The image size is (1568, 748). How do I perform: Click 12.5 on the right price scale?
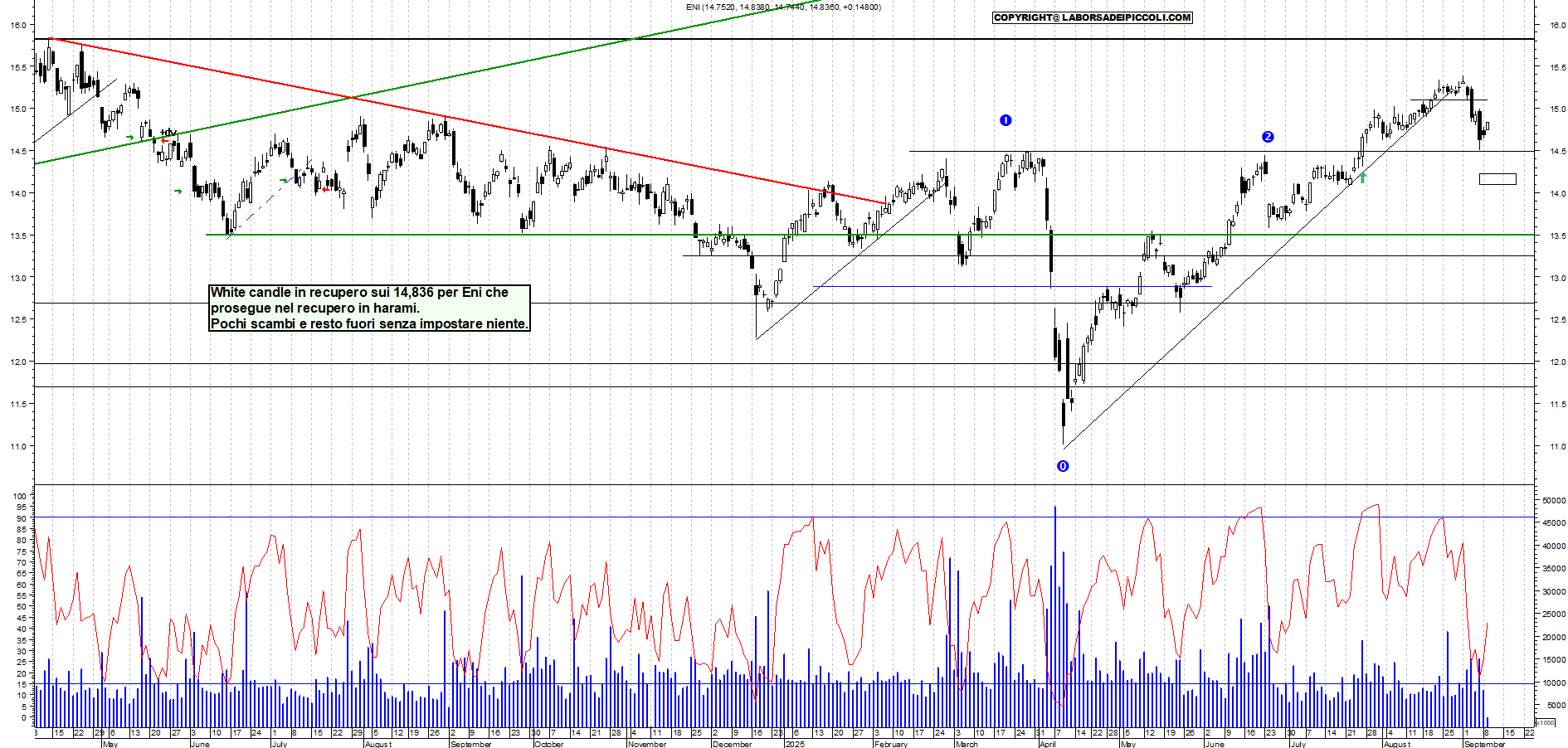click(x=1557, y=319)
